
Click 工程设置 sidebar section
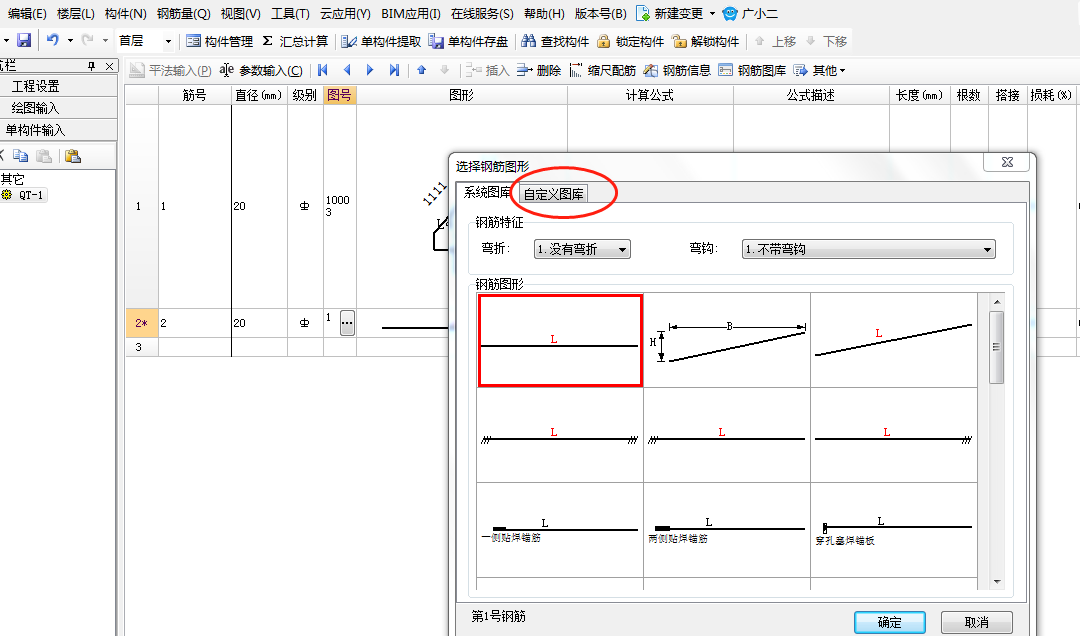point(59,86)
